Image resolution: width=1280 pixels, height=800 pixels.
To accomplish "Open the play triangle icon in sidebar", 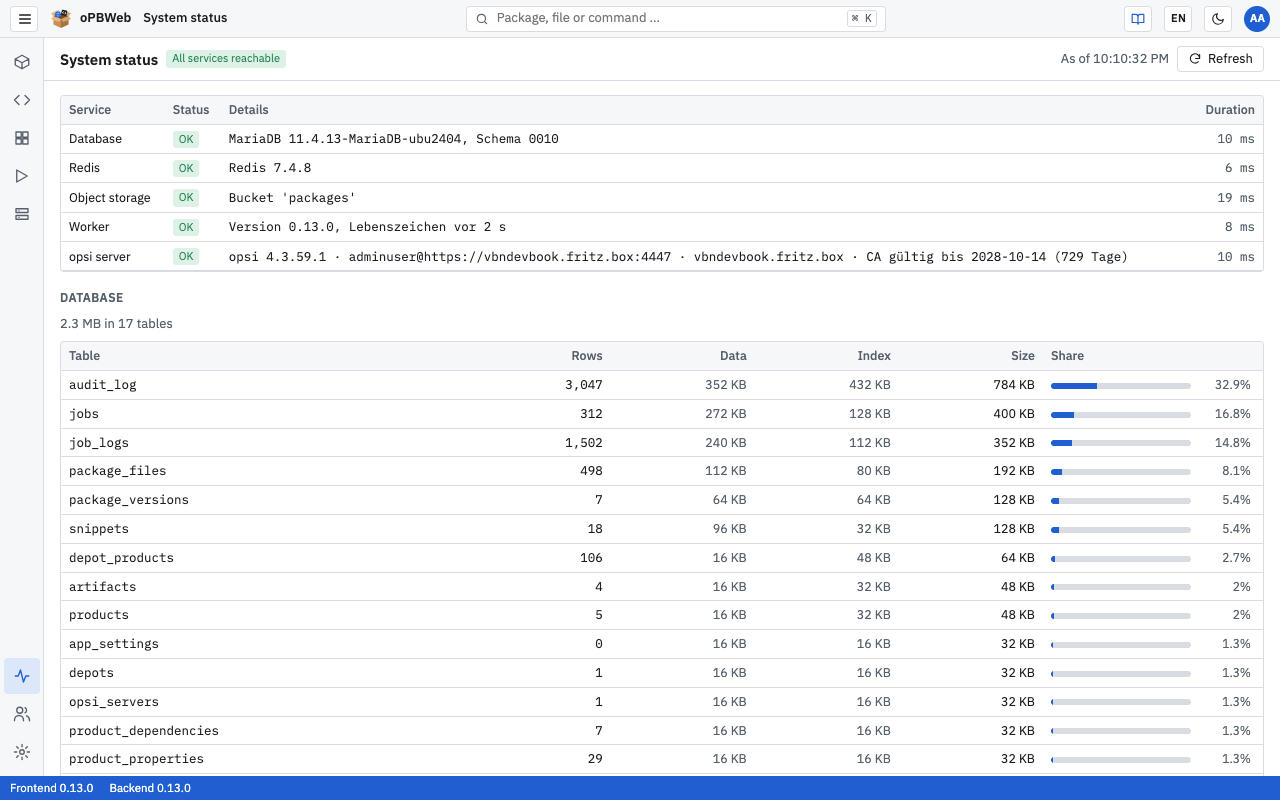I will coord(22,176).
